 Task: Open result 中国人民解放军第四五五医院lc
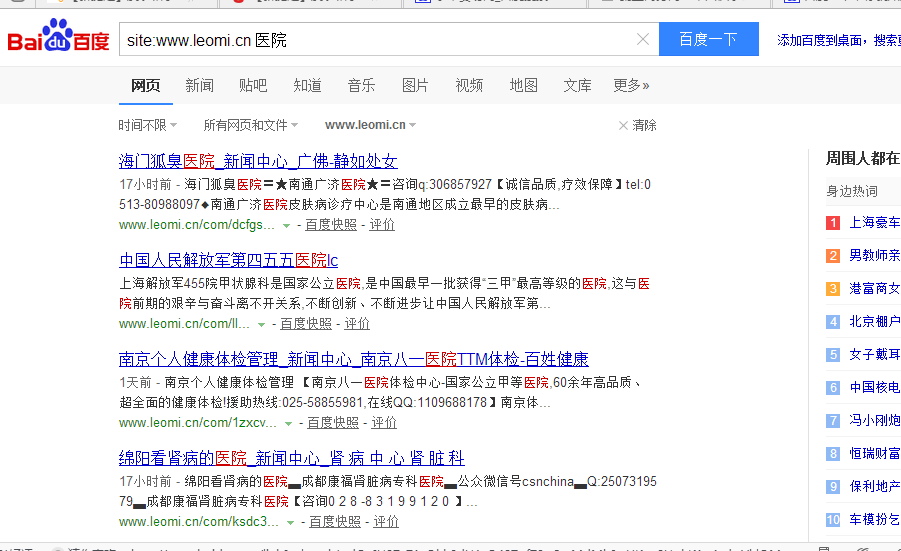tap(228, 260)
